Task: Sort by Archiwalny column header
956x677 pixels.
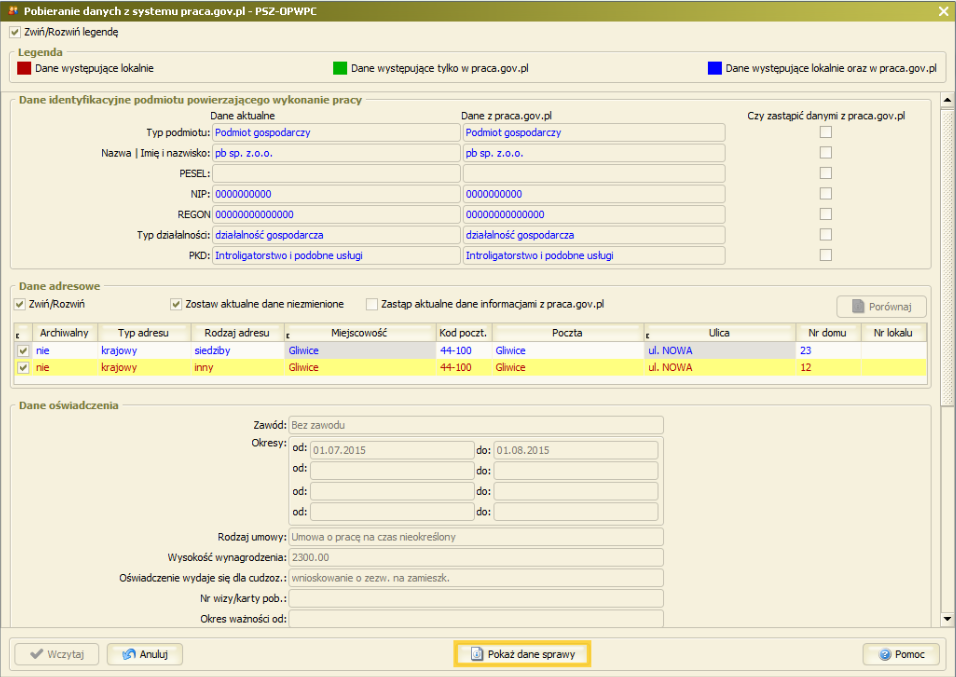Action: 65,333
